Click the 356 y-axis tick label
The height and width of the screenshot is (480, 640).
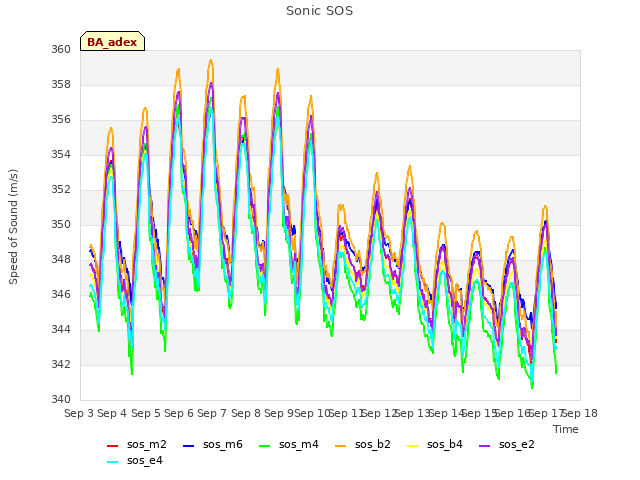pyautogui.click(x=61, y=120)
